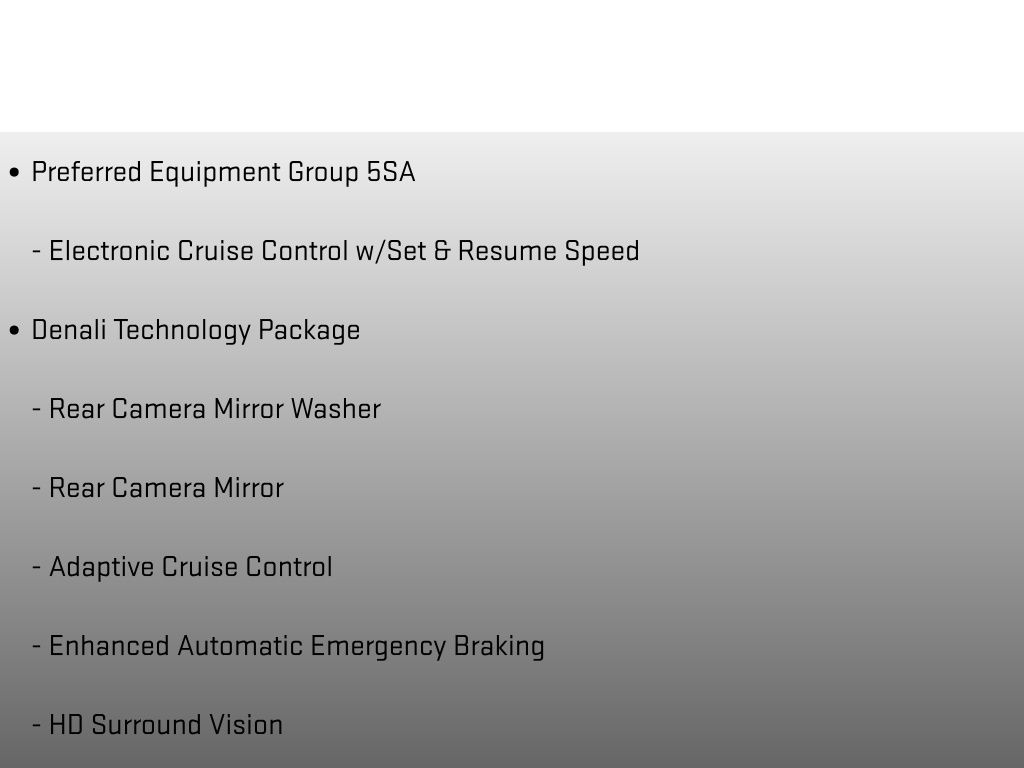Click the word Braking in the list
1024x768 pixels.
tap(499, 647)
